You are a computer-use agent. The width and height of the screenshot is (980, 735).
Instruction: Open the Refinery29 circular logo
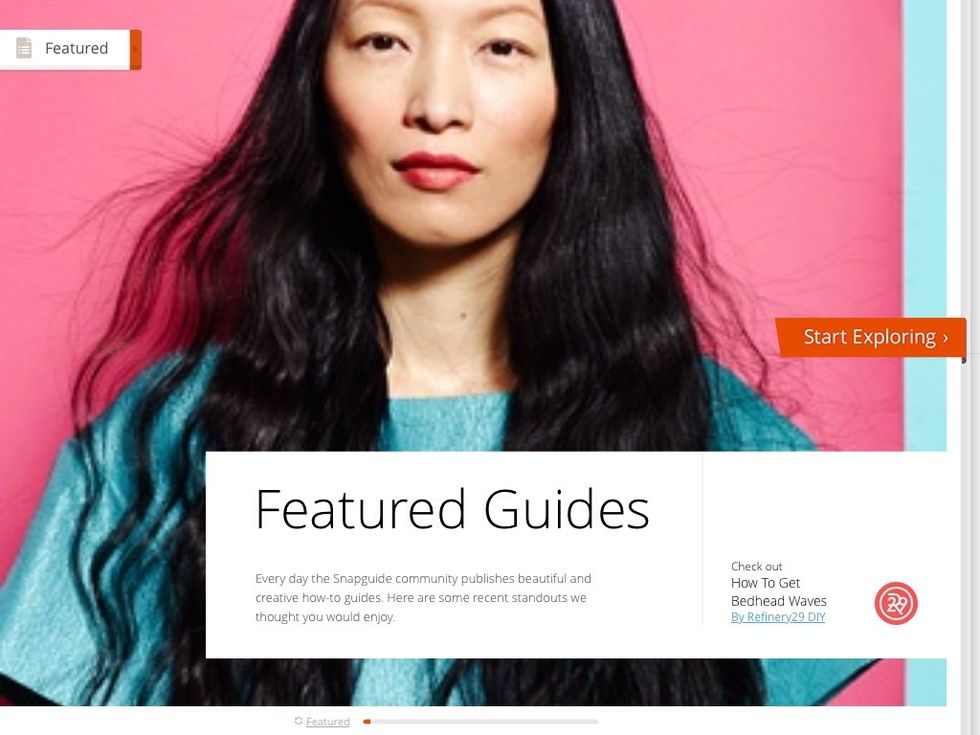tap(896, 603)
